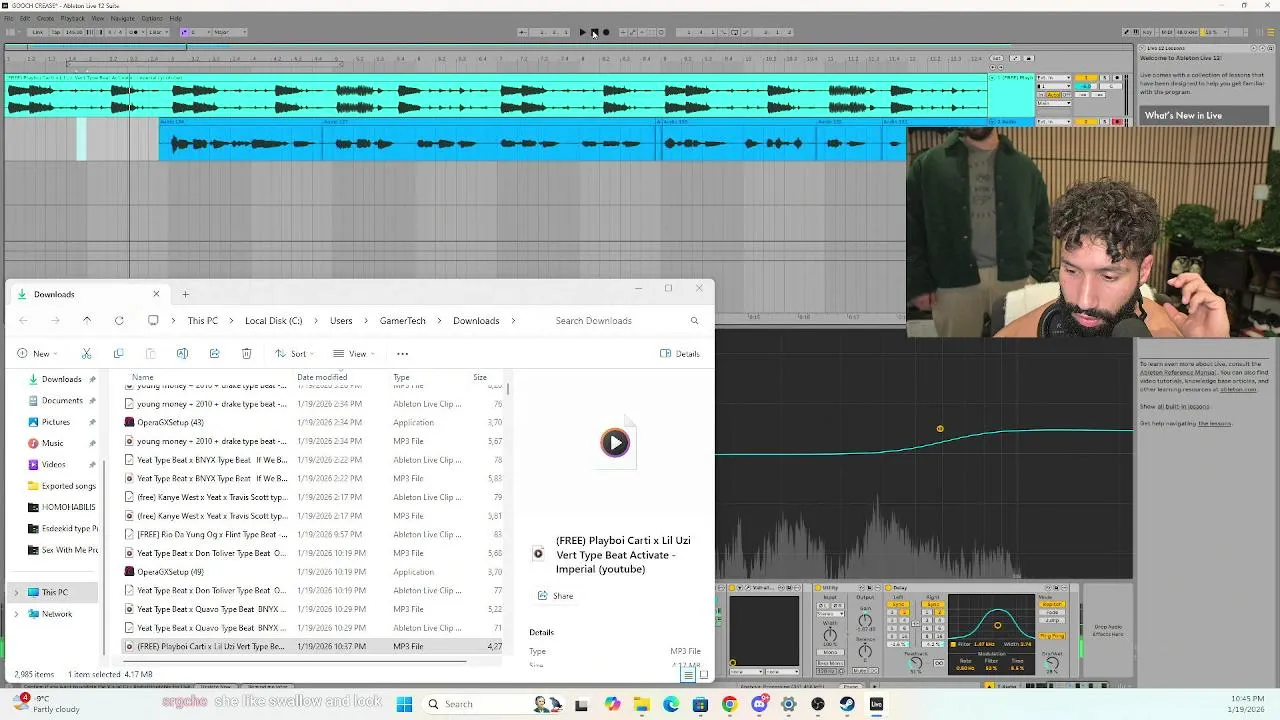Open Ableton's Options menu

(x=152, y=18)
